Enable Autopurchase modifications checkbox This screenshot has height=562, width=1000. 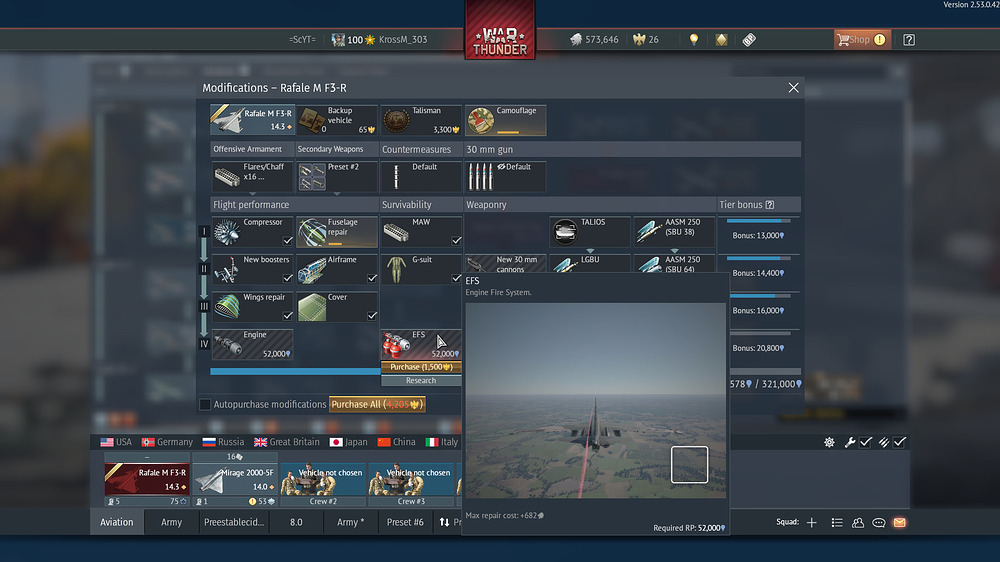205,404
